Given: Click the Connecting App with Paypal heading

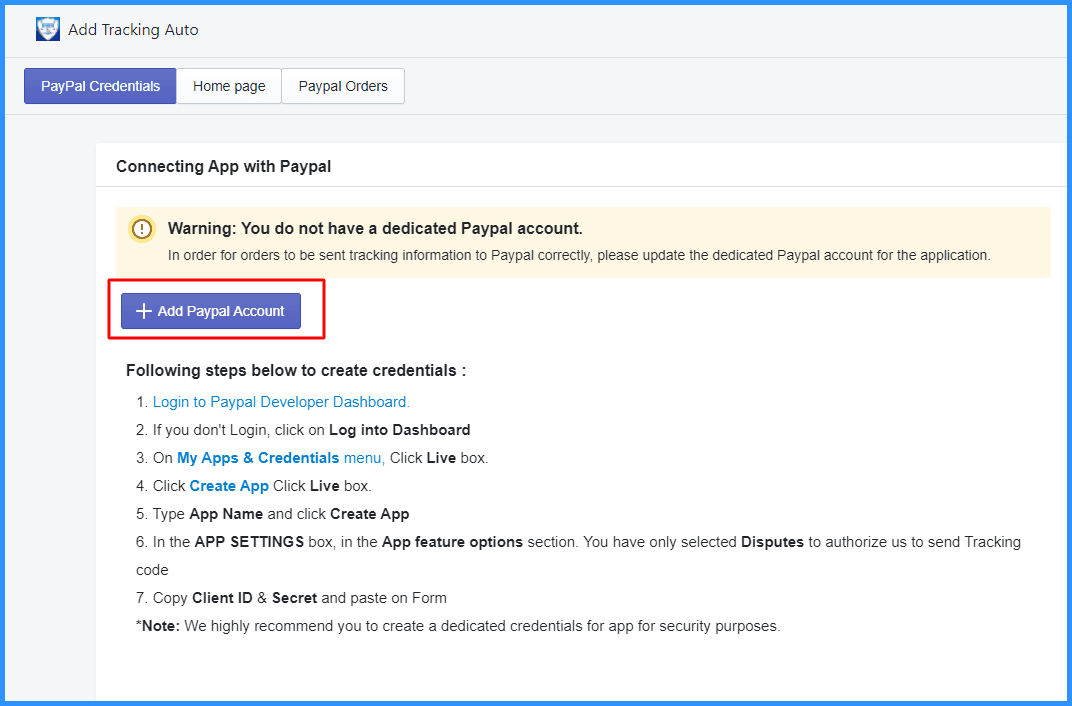Looking at the screenshot, I should (x=223, y=167).
